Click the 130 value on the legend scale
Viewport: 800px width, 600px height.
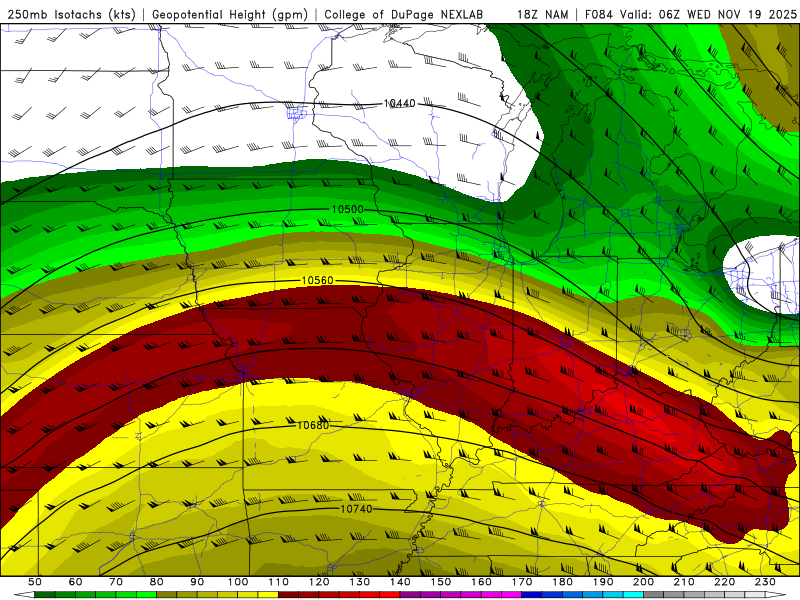tap(360, 582)
